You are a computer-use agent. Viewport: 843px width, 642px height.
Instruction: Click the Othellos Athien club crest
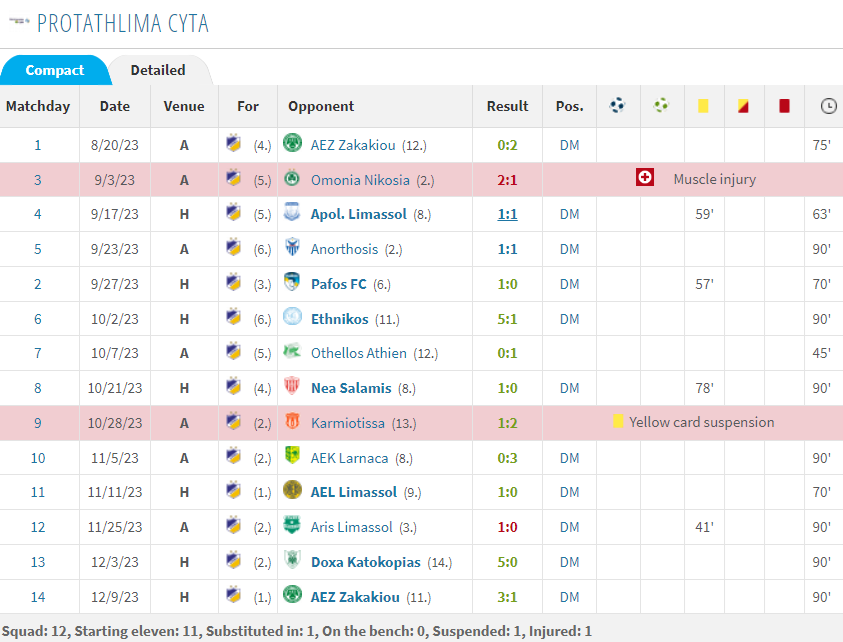coord(292,351)
